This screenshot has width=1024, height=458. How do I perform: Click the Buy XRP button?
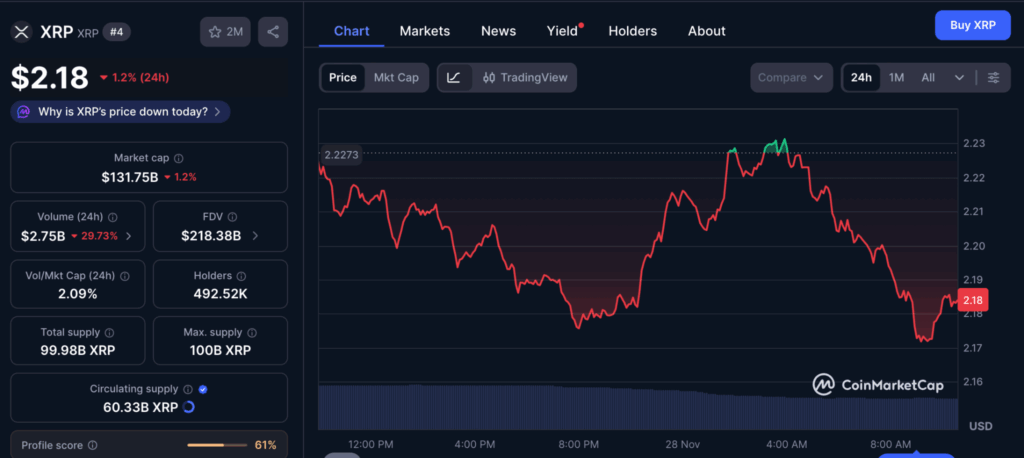[x=972, y=25]
